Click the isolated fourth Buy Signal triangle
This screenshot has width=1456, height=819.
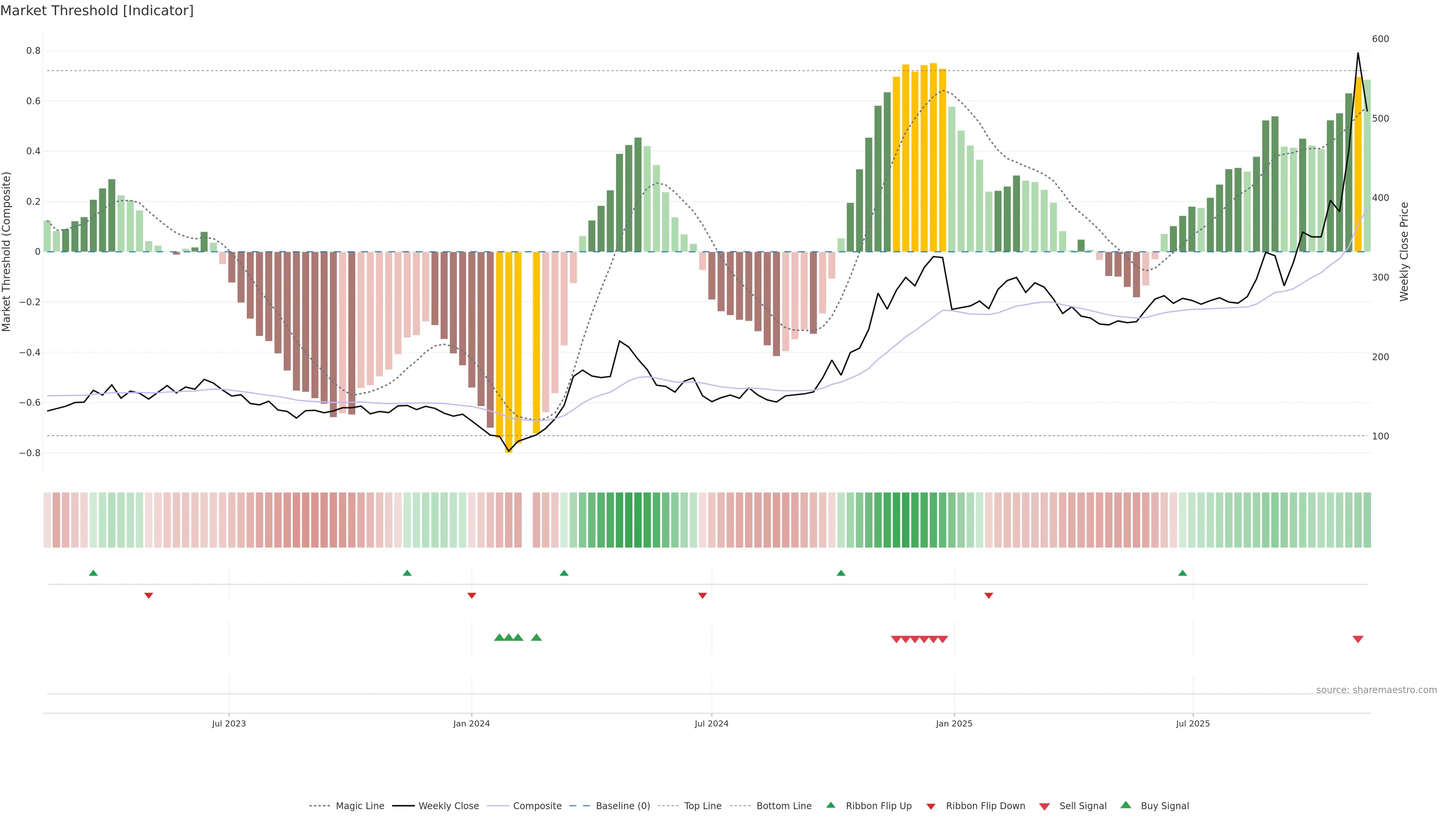pos(537,637)
